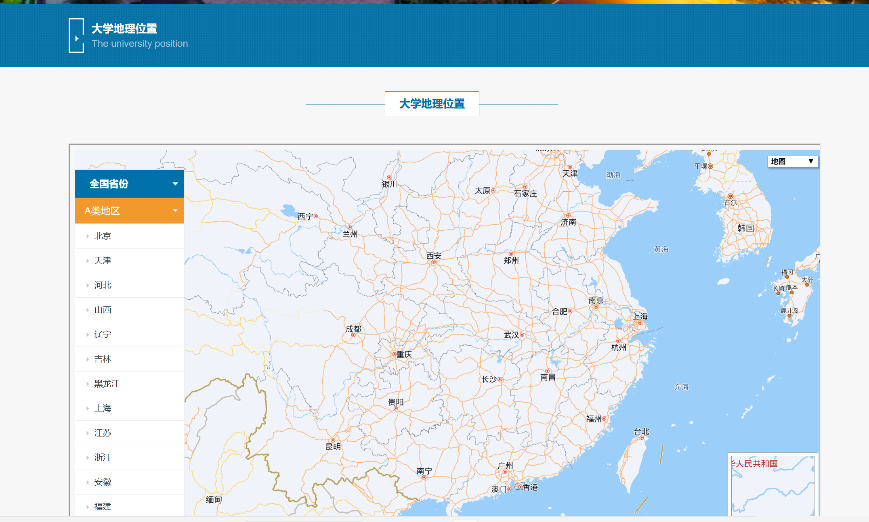Image resolution: width=869 pixels, height=522 pixels.
Task: Choose 河北 from the sidebar list
Action: tap(103, 285)
